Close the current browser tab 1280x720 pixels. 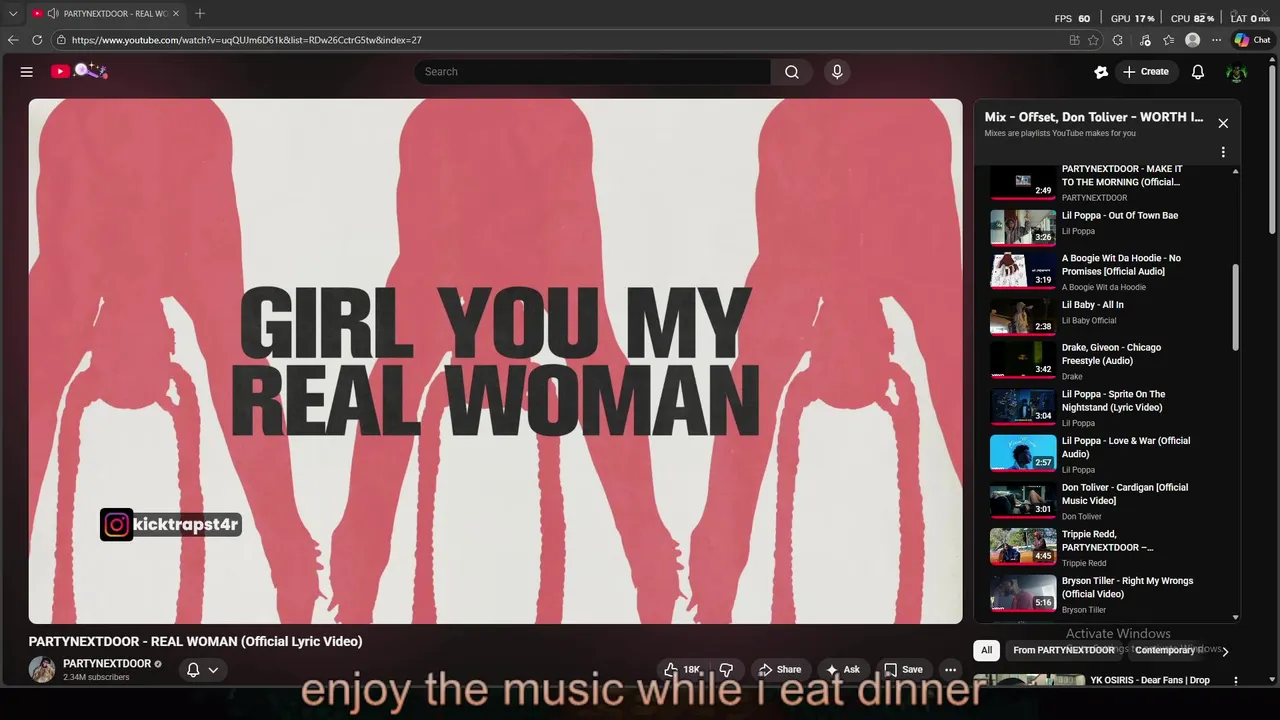tap(176, 13)
